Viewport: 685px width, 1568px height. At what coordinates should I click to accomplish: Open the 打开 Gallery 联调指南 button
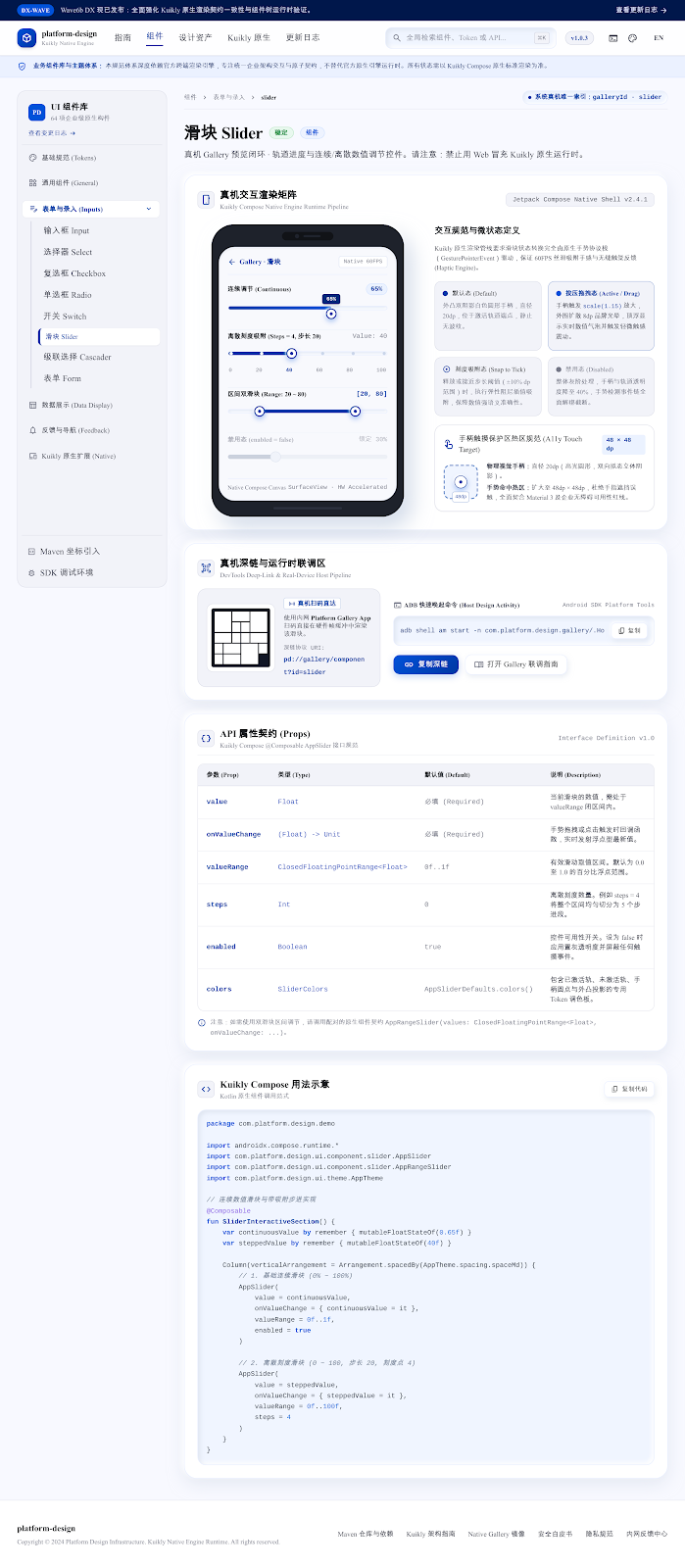516,663
